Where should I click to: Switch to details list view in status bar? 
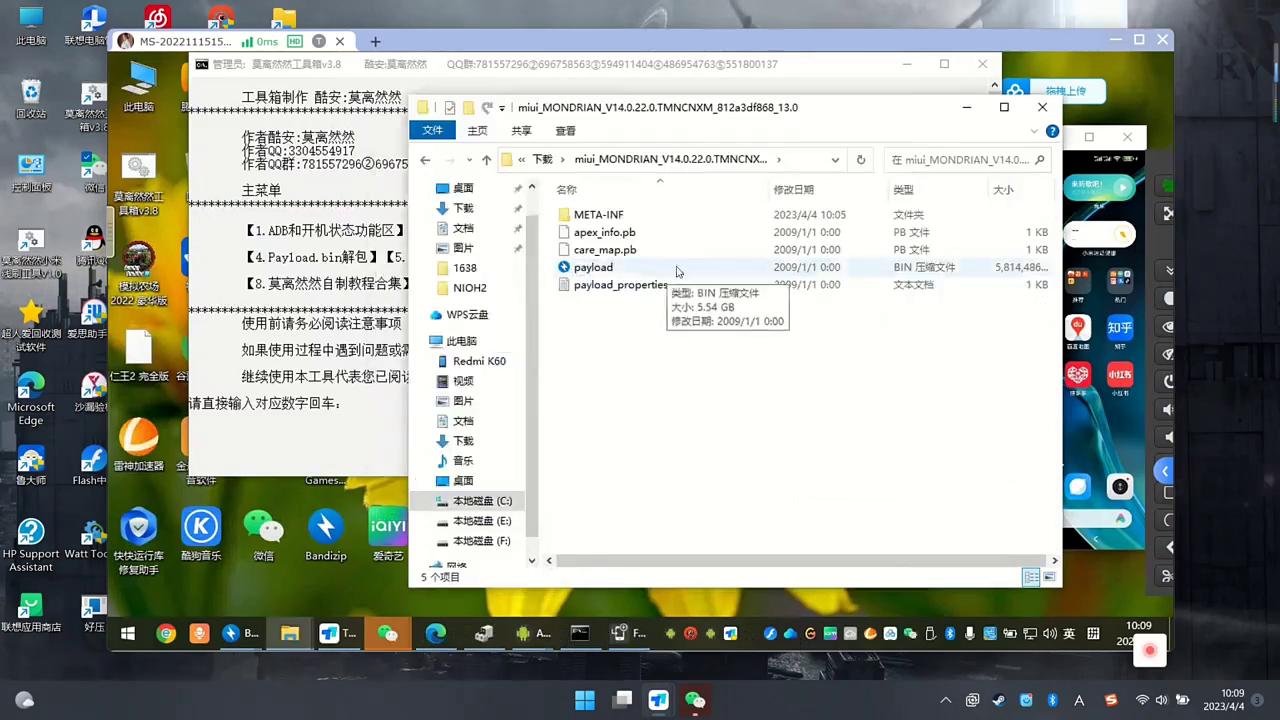[1031, 577]
